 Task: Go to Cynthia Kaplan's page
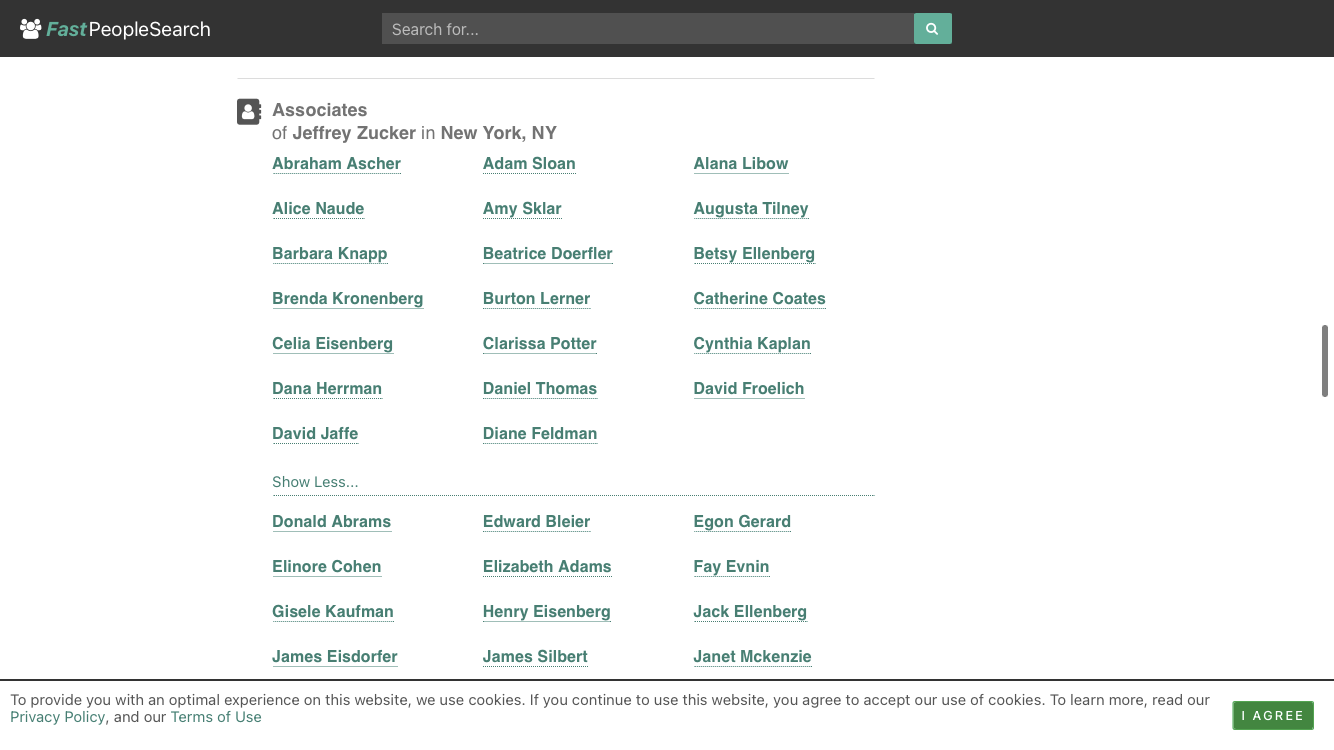[752, 343]
